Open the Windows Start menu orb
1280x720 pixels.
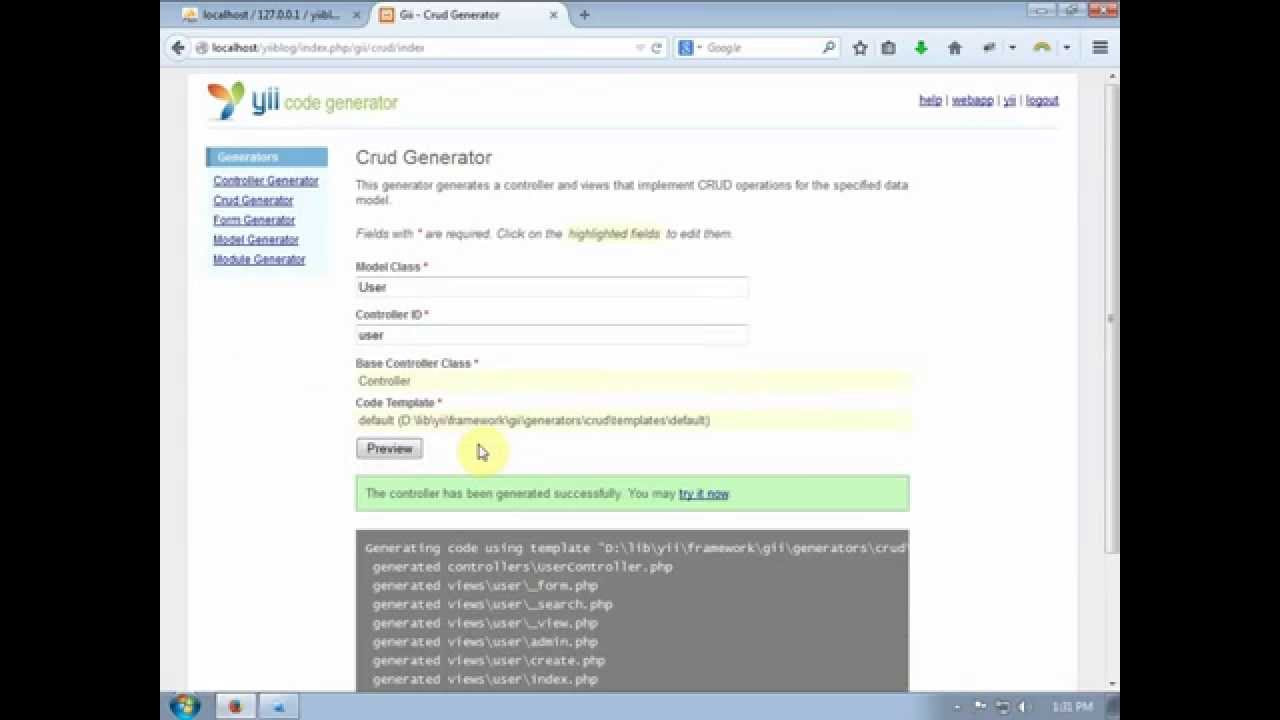pos(185,706)
